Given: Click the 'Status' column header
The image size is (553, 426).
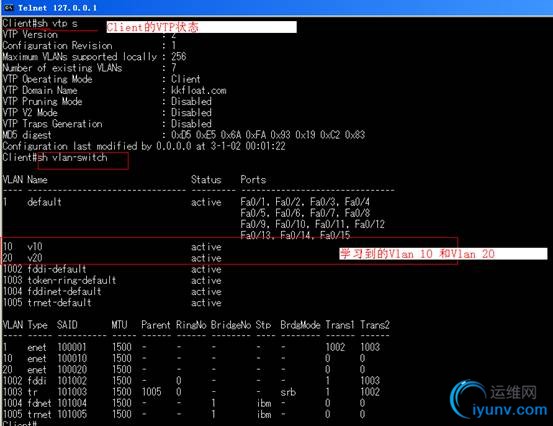Looking at the screenshot, I should [206, 179].
